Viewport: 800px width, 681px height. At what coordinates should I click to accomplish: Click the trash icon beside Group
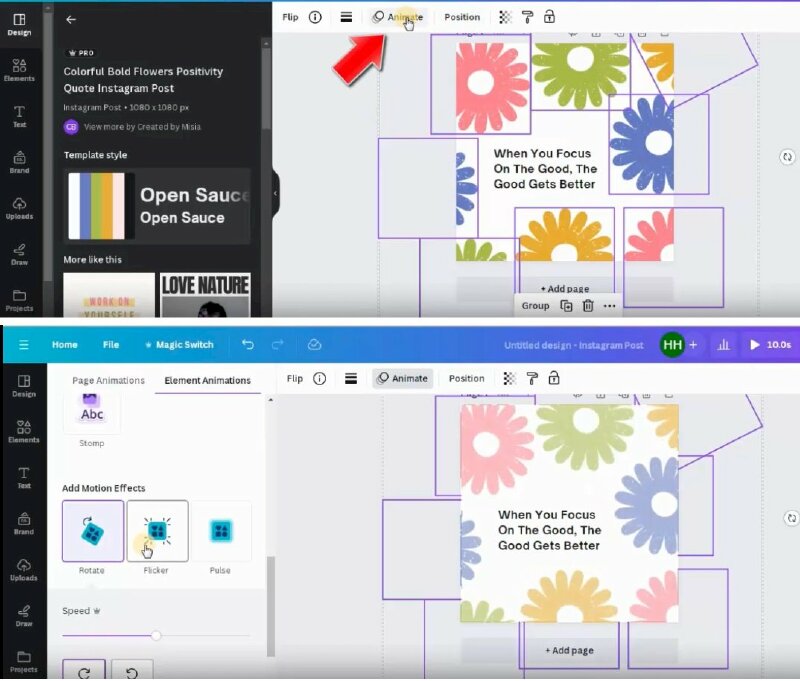pos(588,306)
